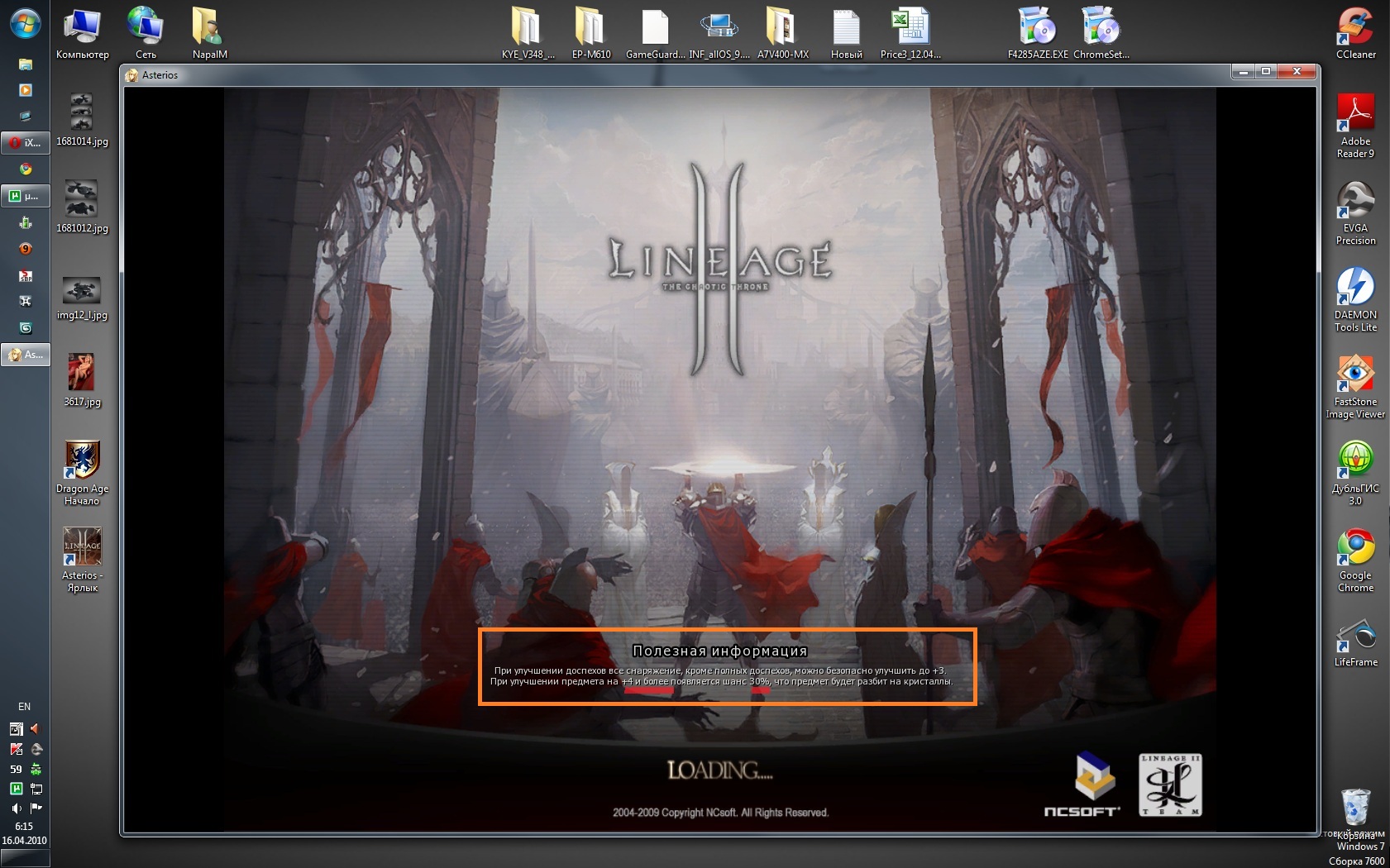The height and width of the screenshot is (868, 1390).
Task: Launch the Google Chrome desktop shortcut
Action: point(1355,560)
